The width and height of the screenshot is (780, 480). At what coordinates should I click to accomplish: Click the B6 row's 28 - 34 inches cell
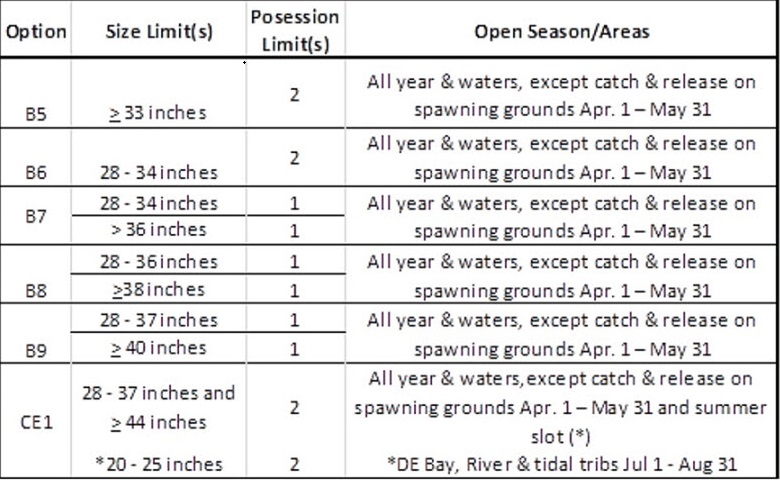click(x=157, y=172)
